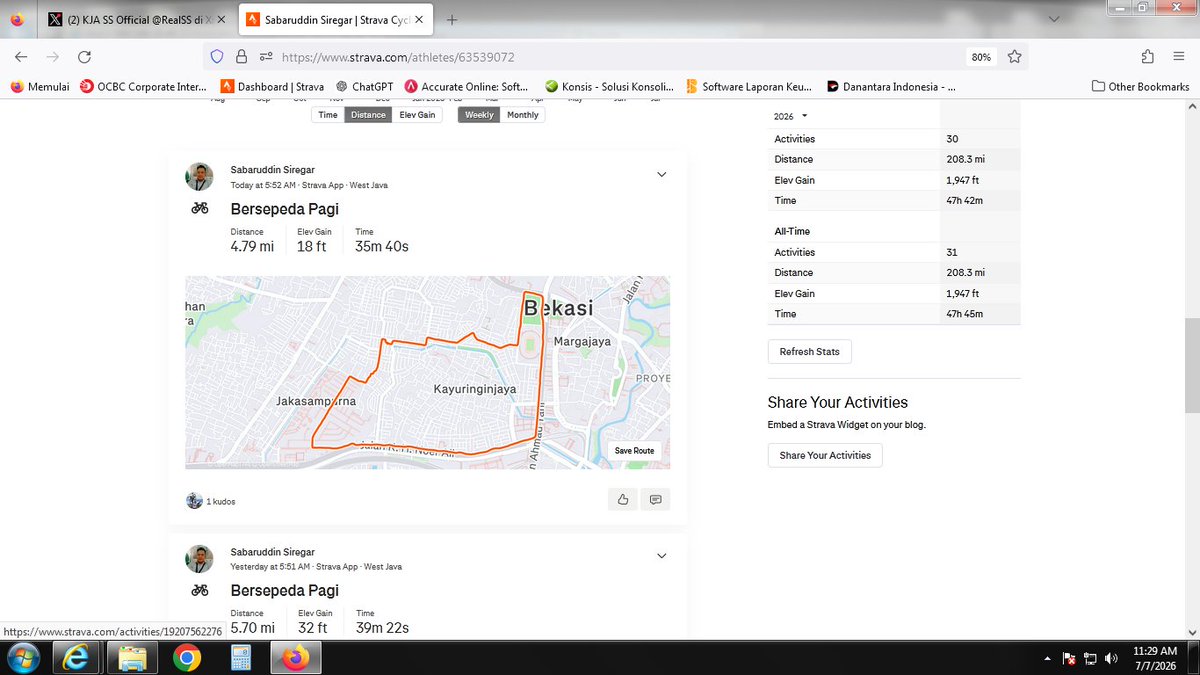Select the Sabaruddin Siregar Strava tab

tap(335, 19)
